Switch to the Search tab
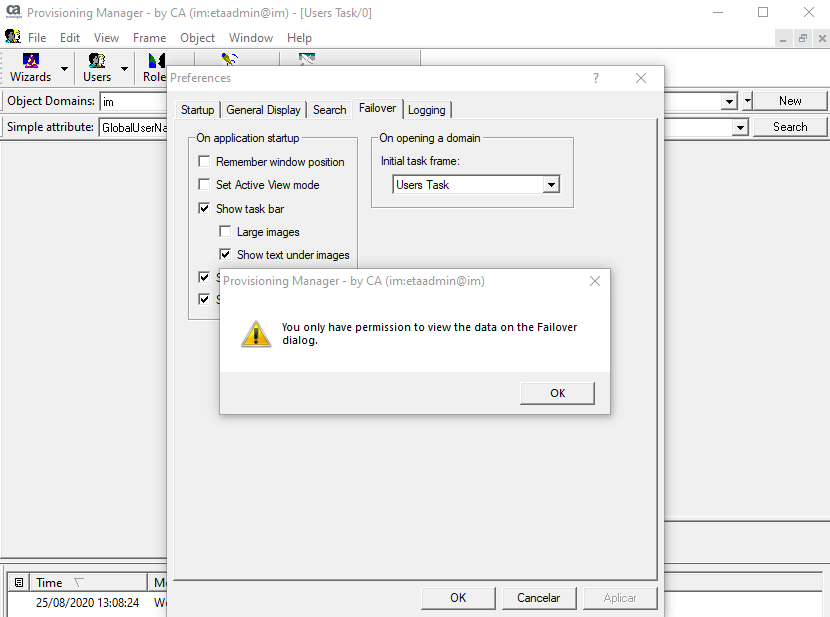The height and width of the screenshot is (617, 830). click(x=329, y=110)
